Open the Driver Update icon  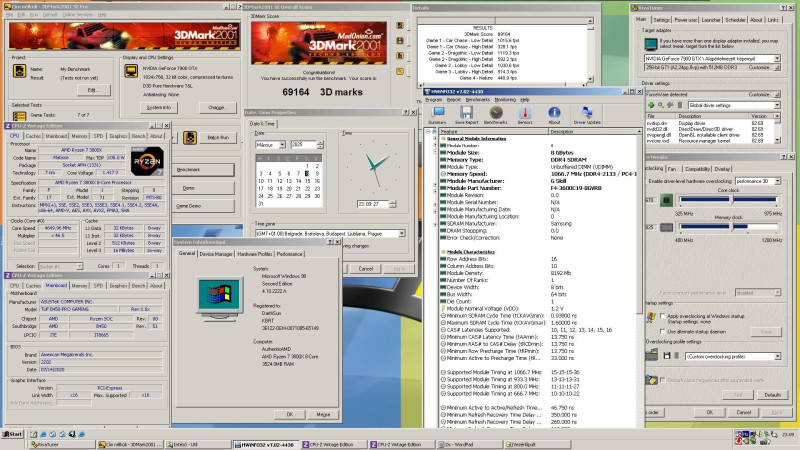pyautogui.click(x=588, y=114)
